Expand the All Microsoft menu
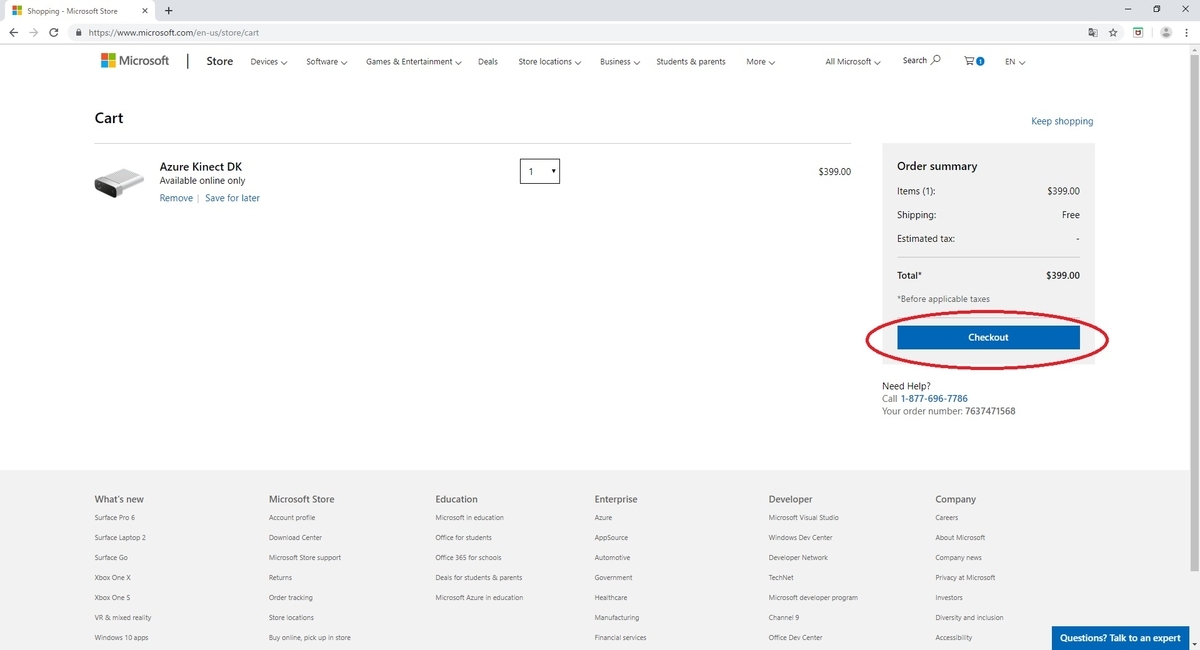 [x=852, y=62]
